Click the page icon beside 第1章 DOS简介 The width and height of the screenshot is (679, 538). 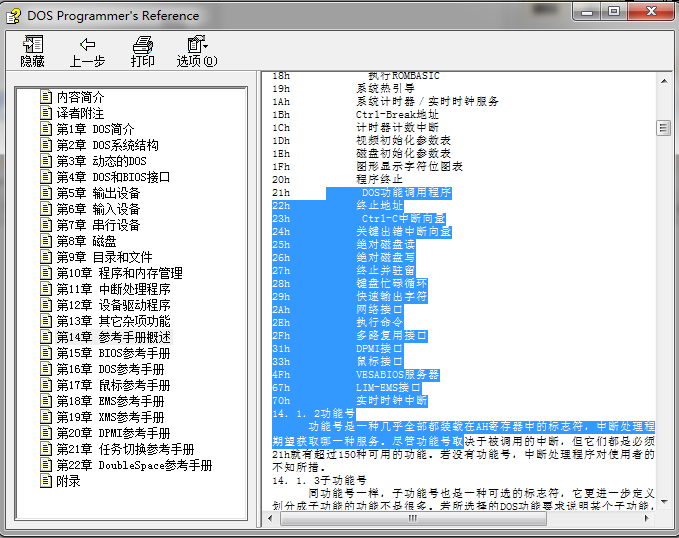[x=46, y=129]
